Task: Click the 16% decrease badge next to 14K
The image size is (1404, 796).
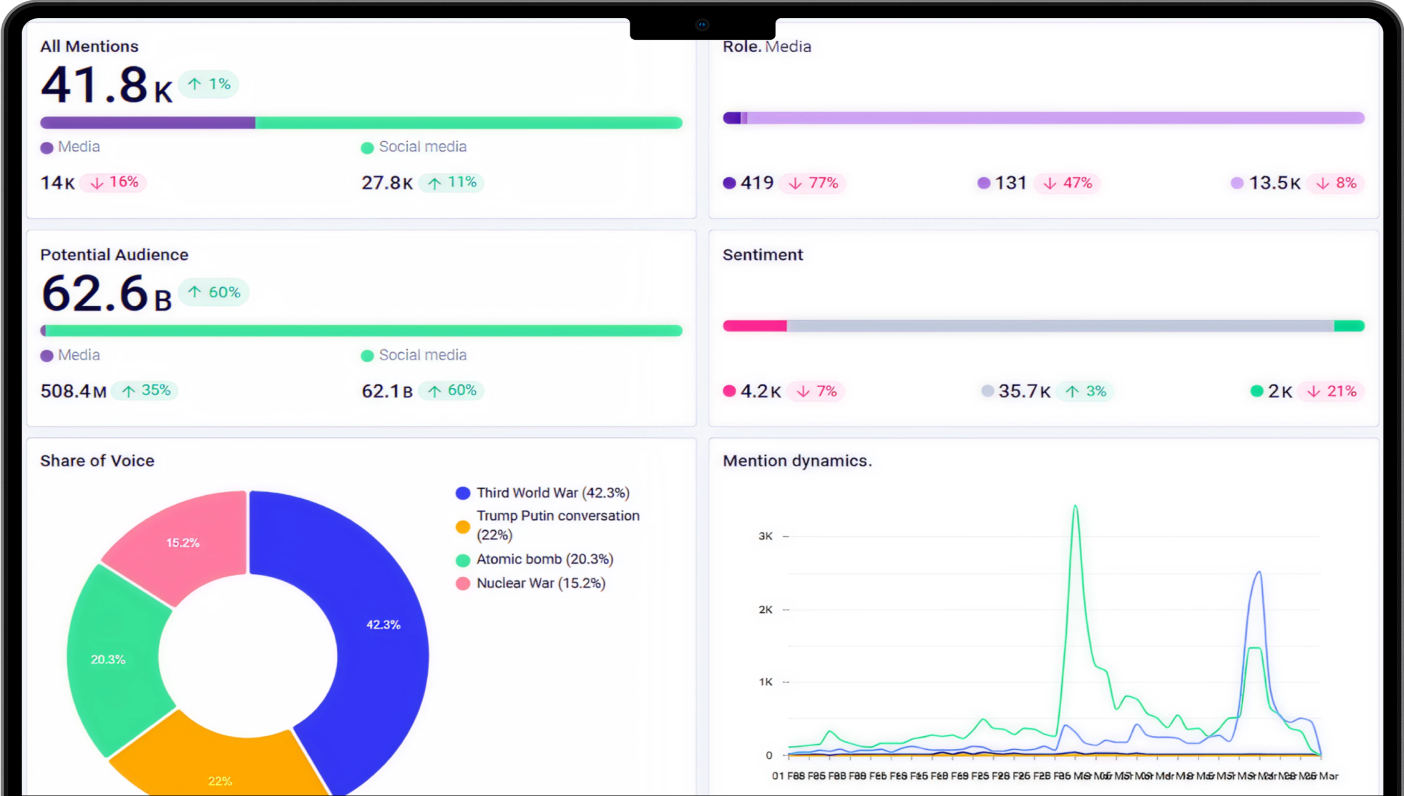Action: coord(114,183)
